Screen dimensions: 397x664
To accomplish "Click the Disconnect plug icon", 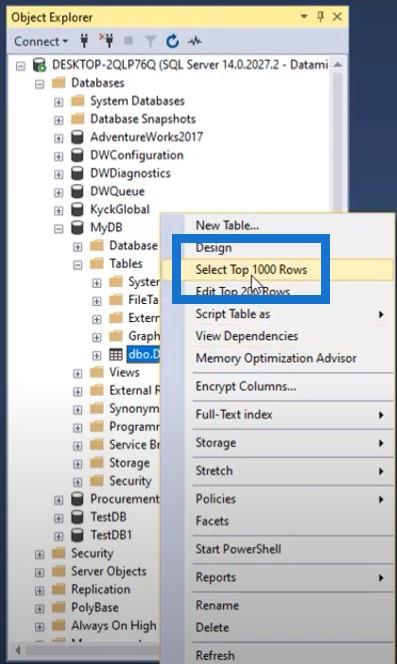I will click(107, 41).
